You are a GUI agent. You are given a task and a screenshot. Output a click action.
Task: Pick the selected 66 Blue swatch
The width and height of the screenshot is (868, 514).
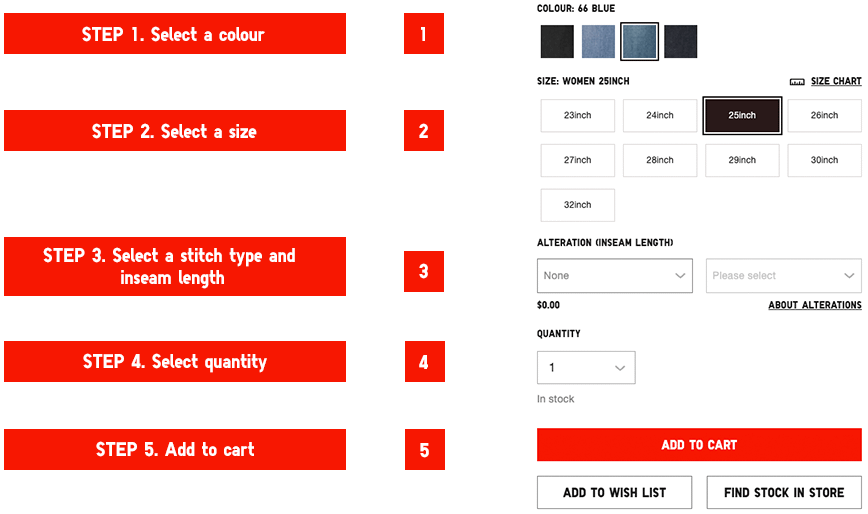coord(639,42)
